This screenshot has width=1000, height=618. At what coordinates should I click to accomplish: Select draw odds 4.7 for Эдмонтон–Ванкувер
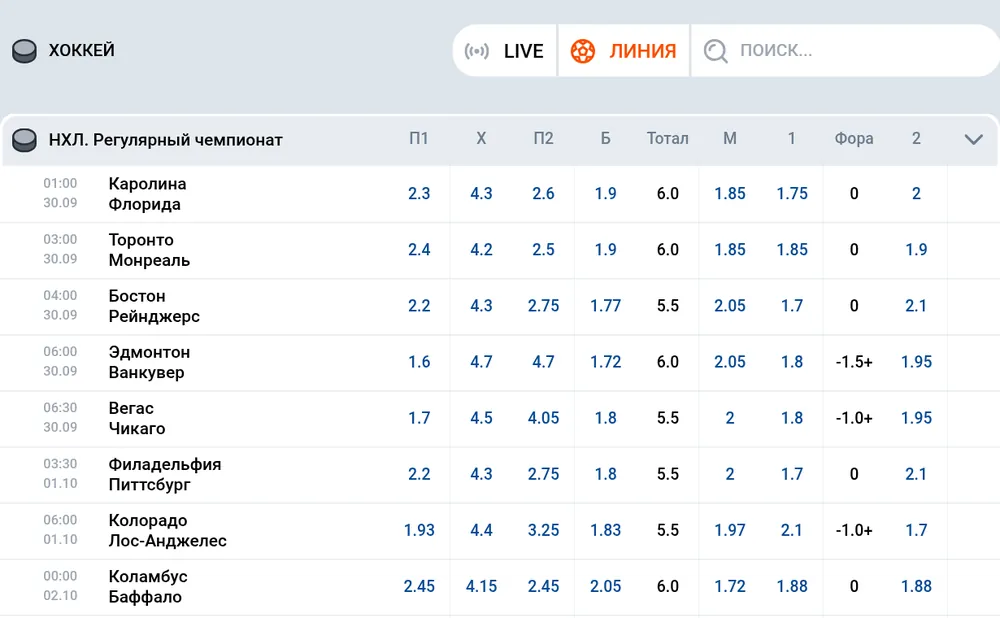[x=481, y=362]
